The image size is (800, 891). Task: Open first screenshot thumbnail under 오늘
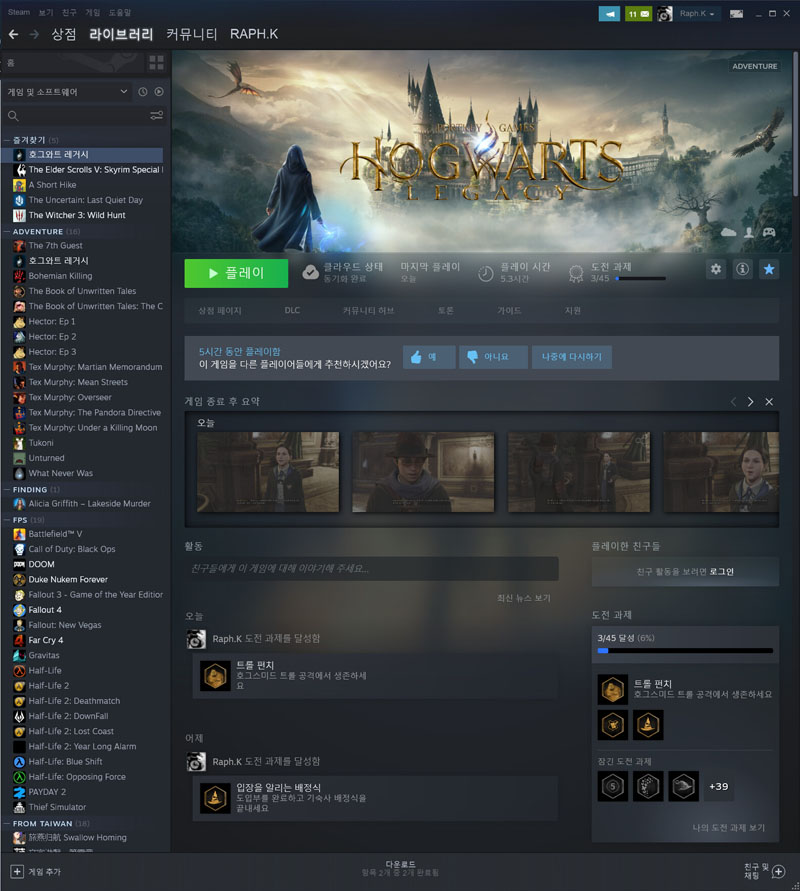click(x=268, y=472)
